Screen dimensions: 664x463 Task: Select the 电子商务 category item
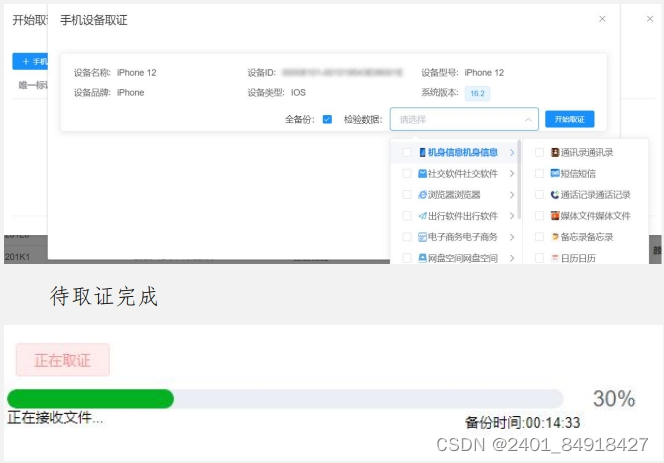(456, 237)
